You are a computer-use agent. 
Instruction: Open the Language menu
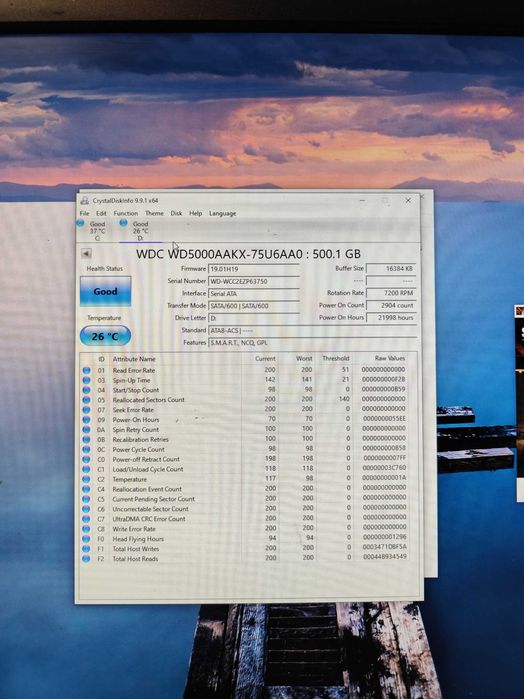(223, 214)
